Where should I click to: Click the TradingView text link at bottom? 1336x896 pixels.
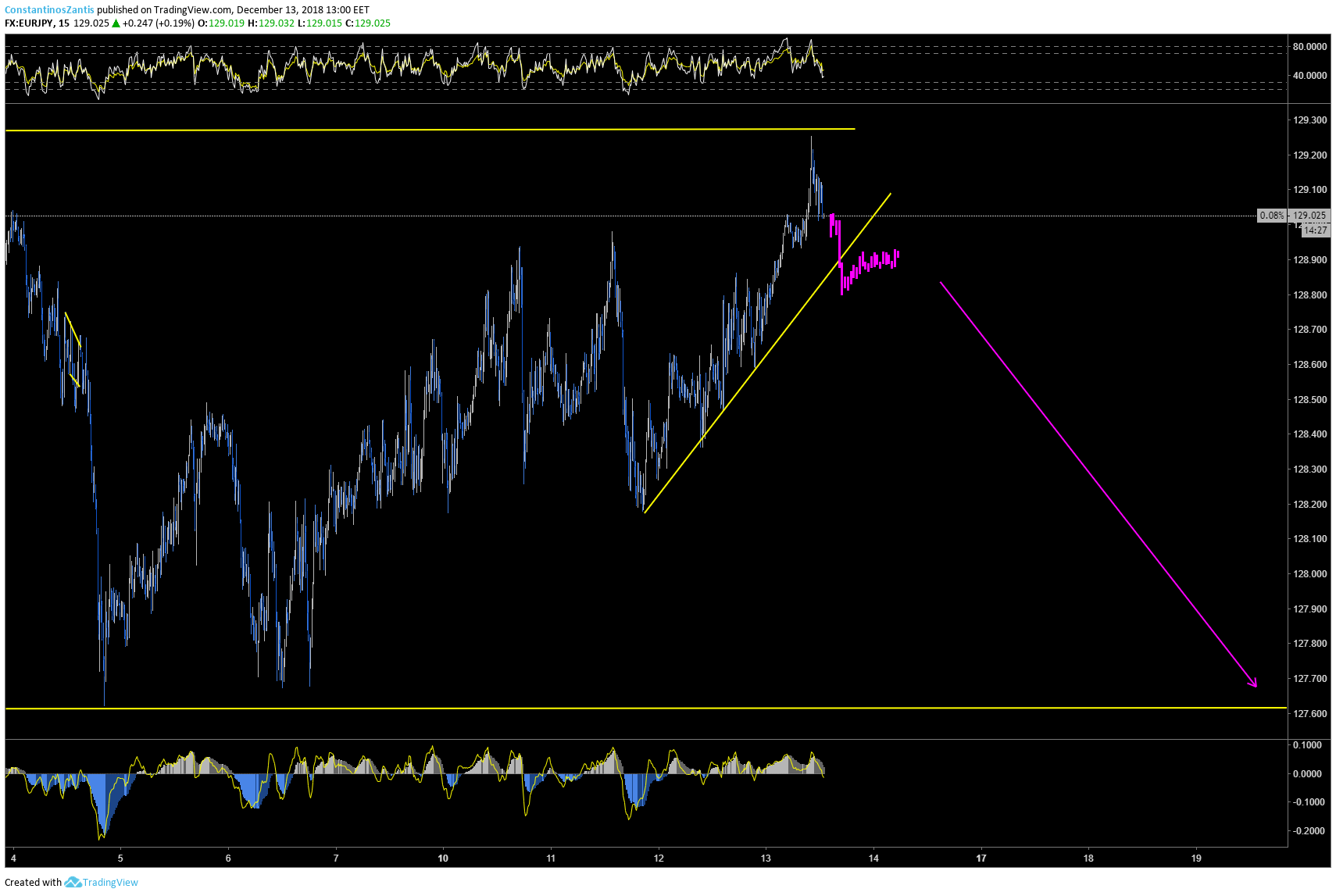click(110, 883)
